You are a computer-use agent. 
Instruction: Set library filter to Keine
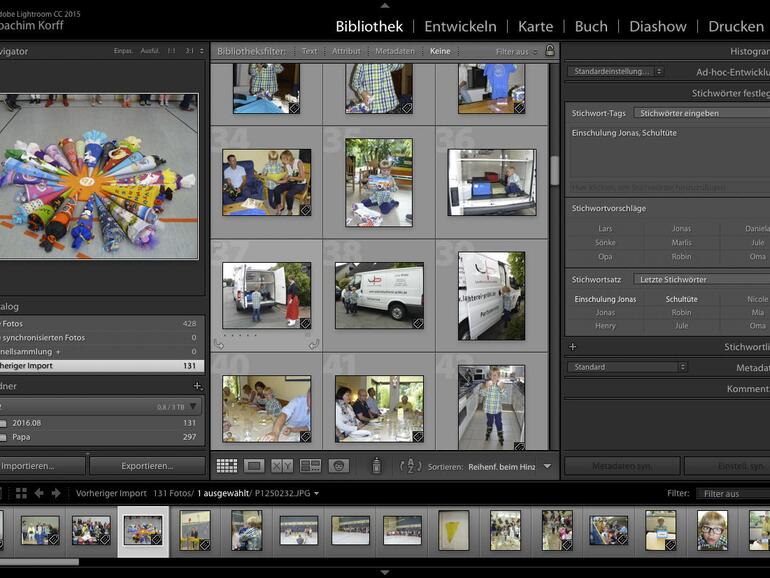click(440, 51)
